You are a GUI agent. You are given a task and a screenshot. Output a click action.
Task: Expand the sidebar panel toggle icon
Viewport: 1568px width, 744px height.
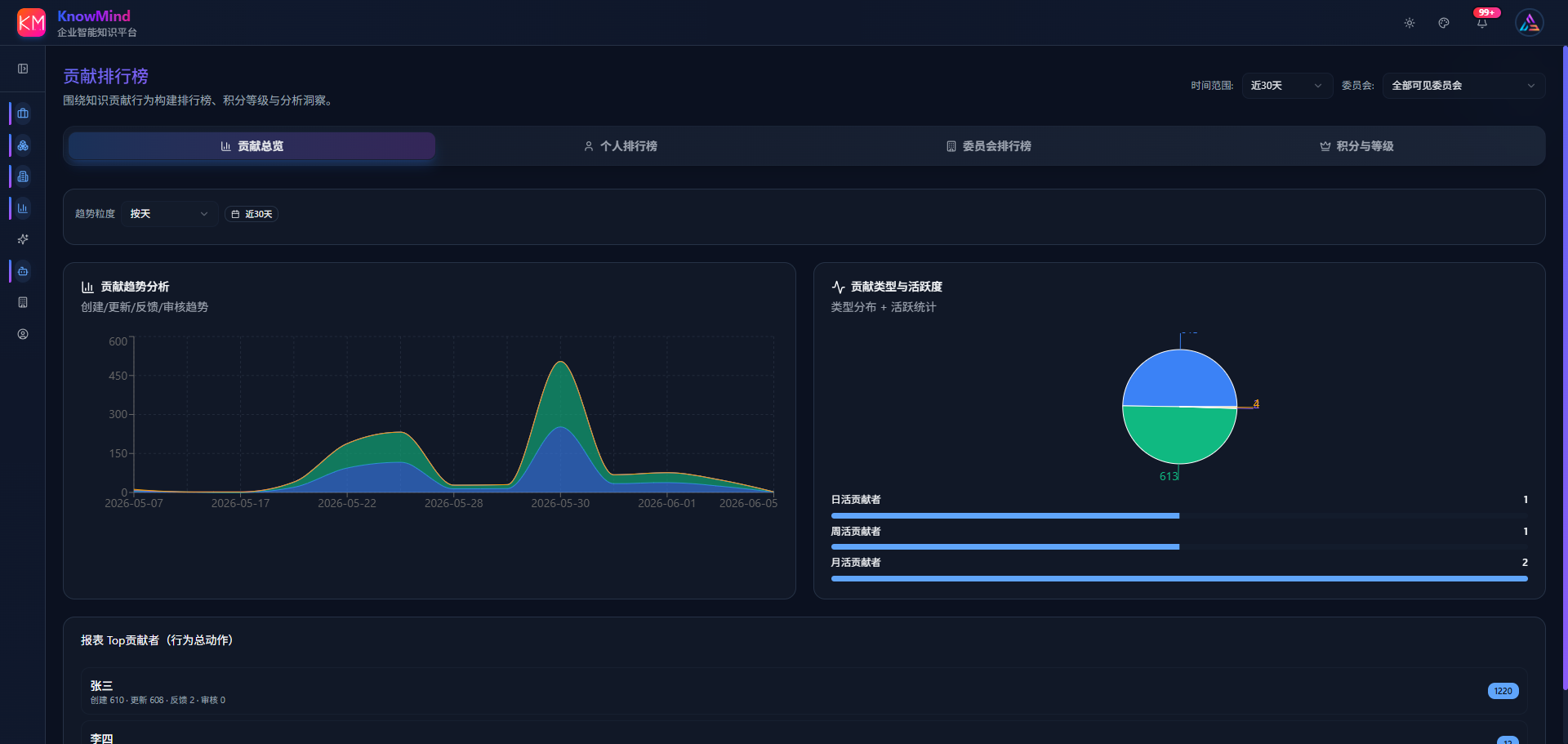click(x=23, y=69)
